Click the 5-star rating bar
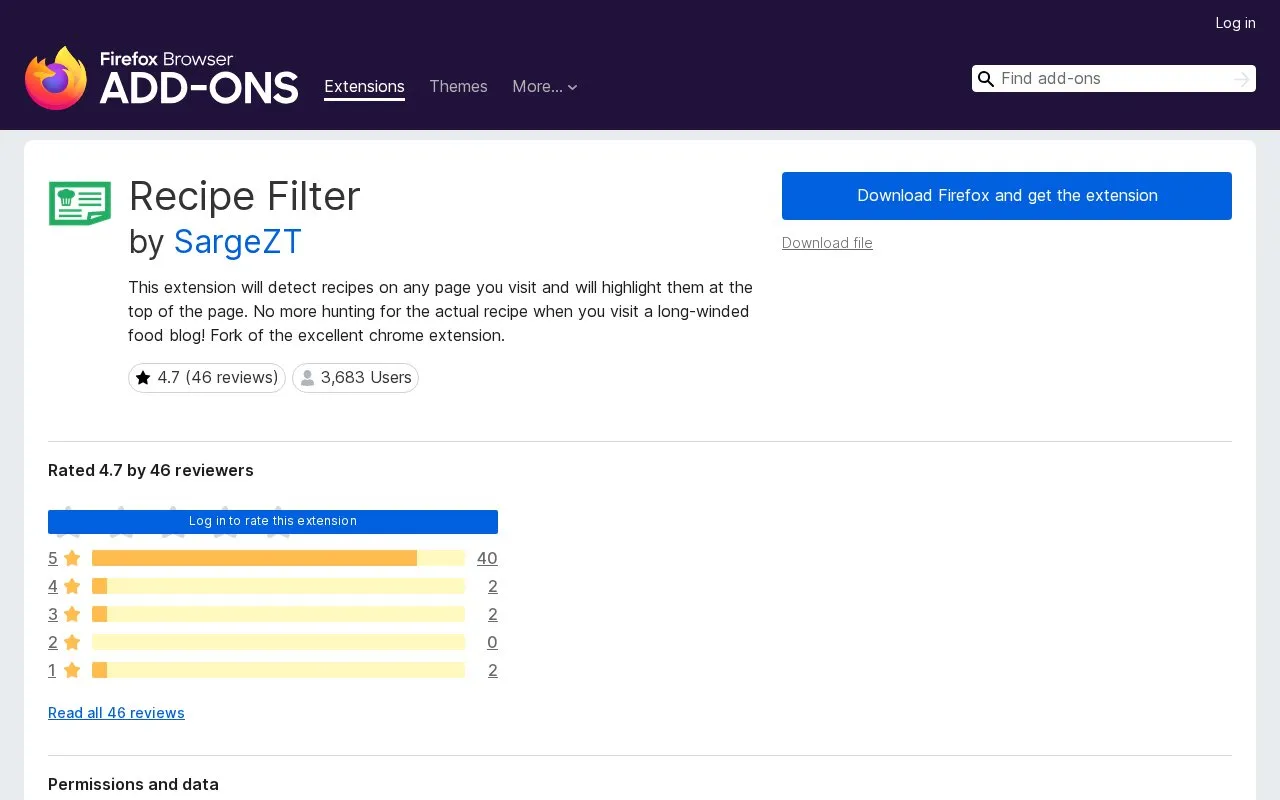This screenshot has height=800, width=1280. click(278, 558)
